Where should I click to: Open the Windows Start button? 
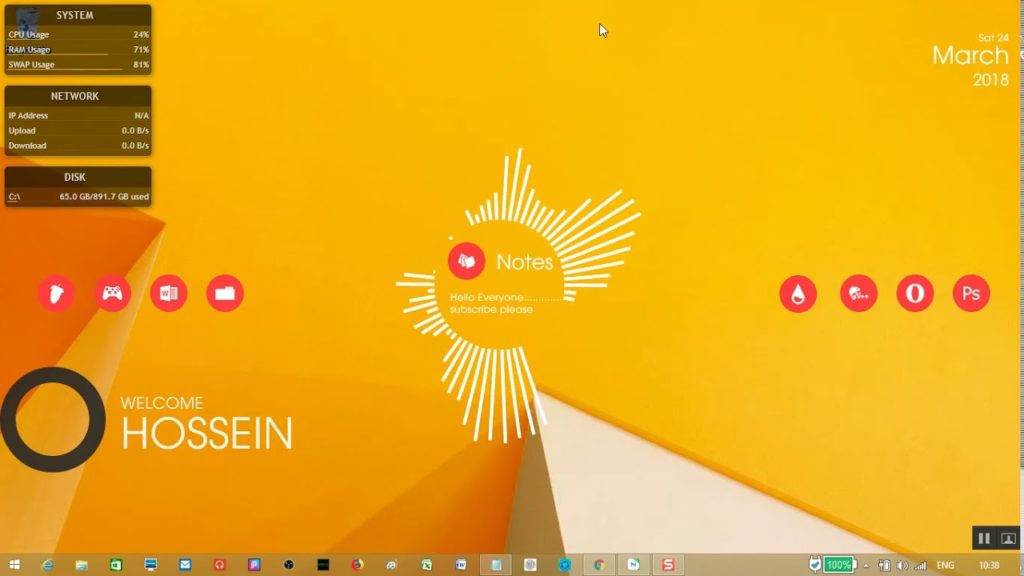[x=14, y=565]
